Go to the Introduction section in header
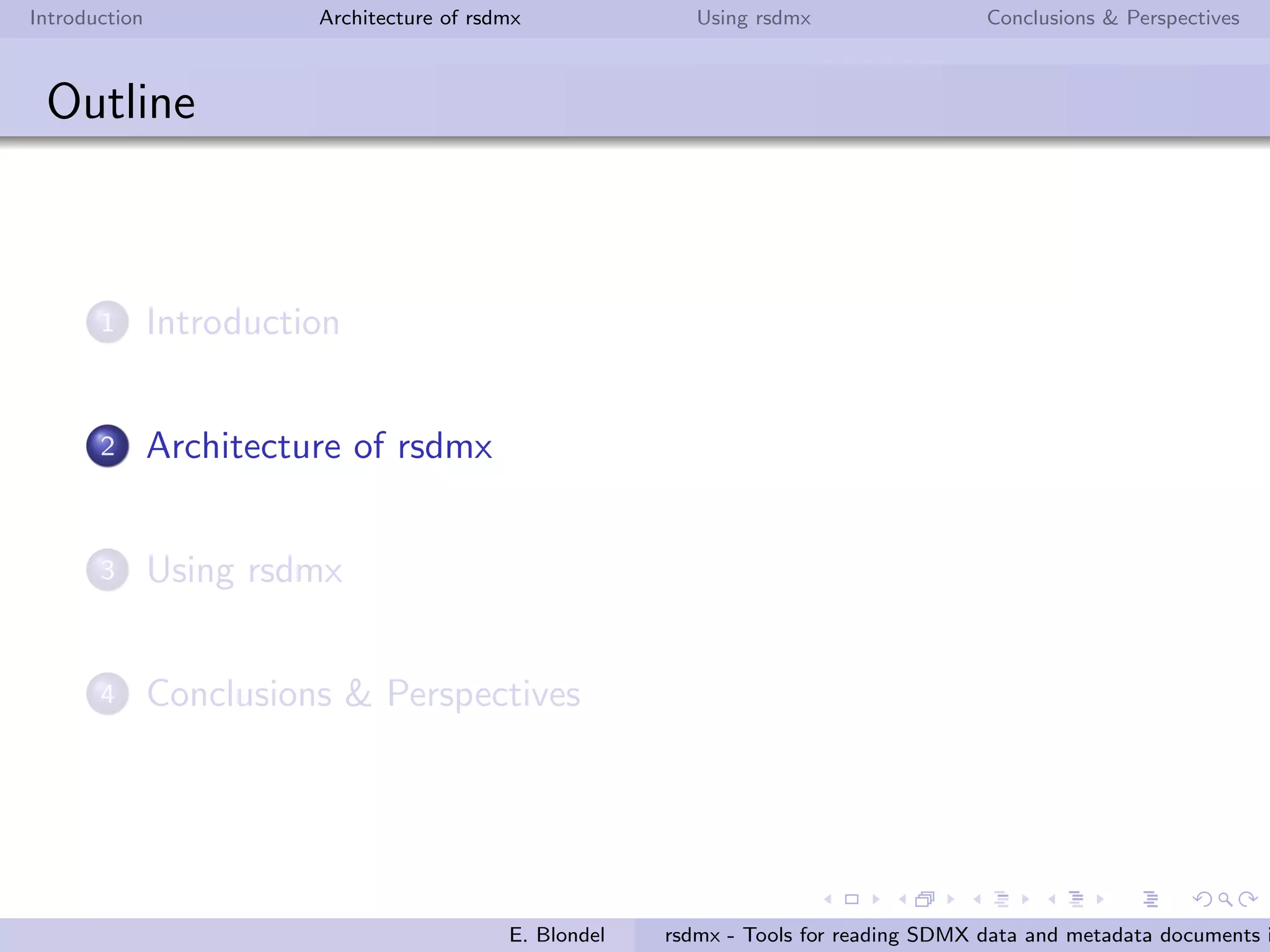The width and height of the screenshot is (1270, 952). click(86, 18)
